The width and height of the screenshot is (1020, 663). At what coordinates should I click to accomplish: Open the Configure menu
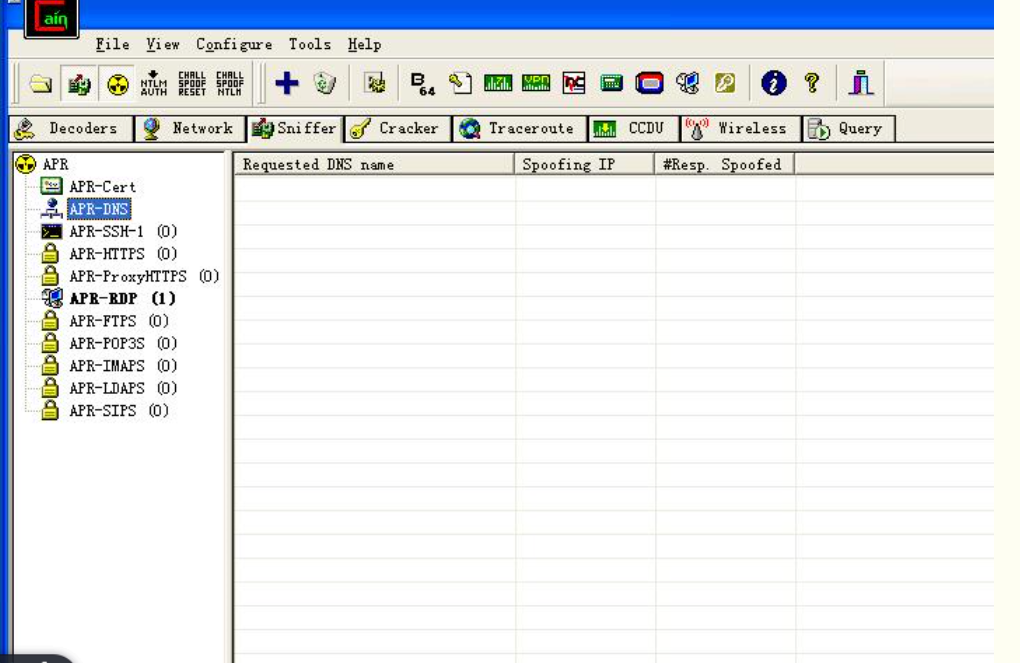point(234,44)
